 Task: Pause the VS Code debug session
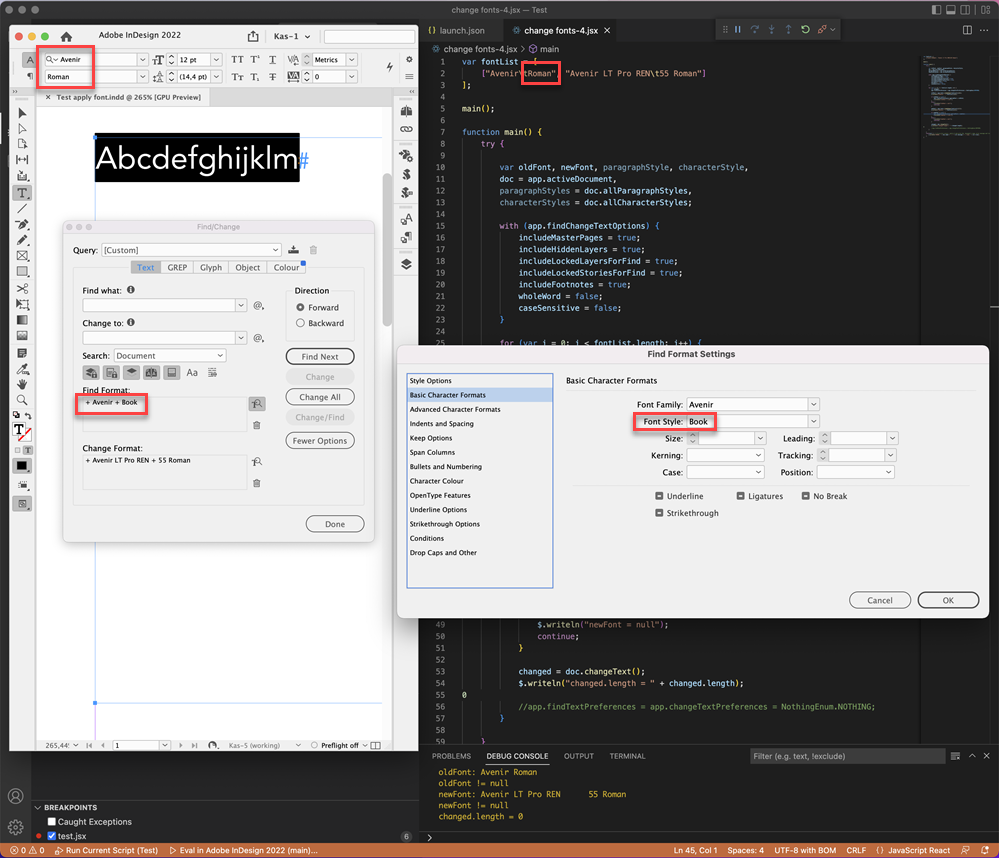[x=738, y=29]
